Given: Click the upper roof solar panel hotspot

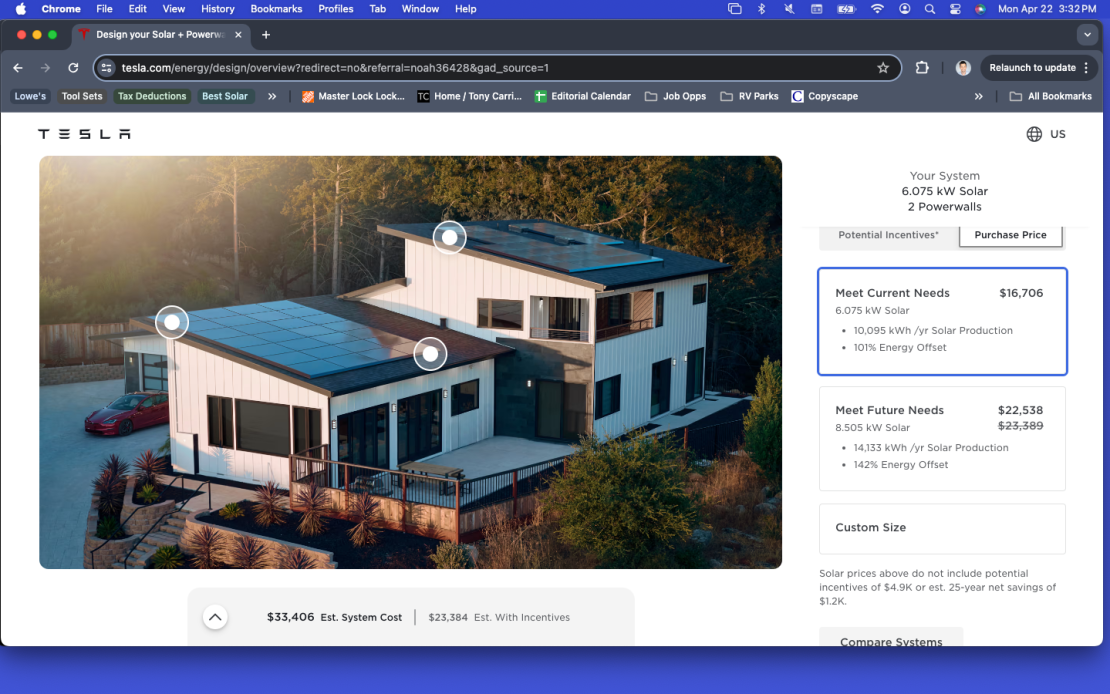Looking at the screenshot, I should [450, 238].
